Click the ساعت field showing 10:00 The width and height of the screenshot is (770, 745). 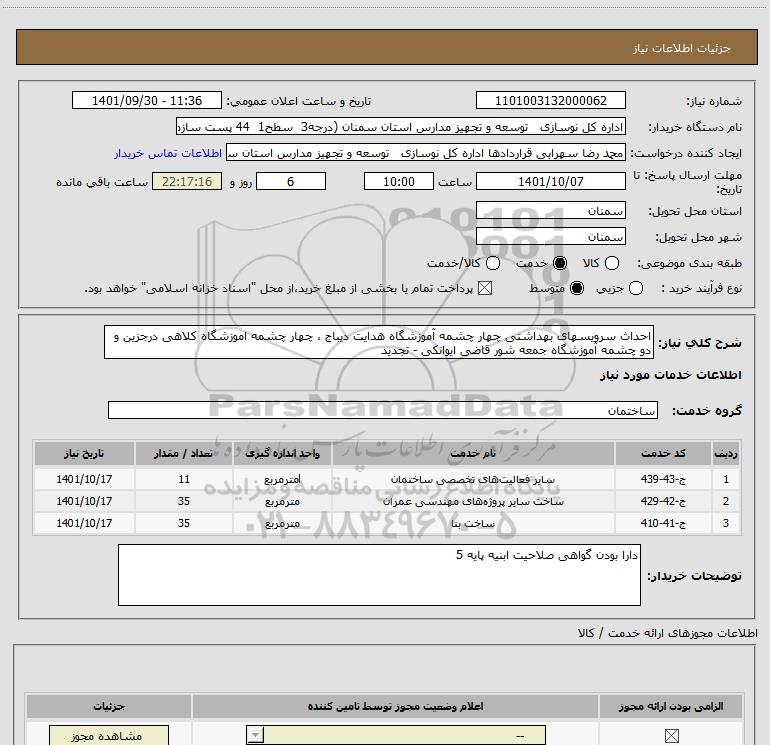[399, 181]
